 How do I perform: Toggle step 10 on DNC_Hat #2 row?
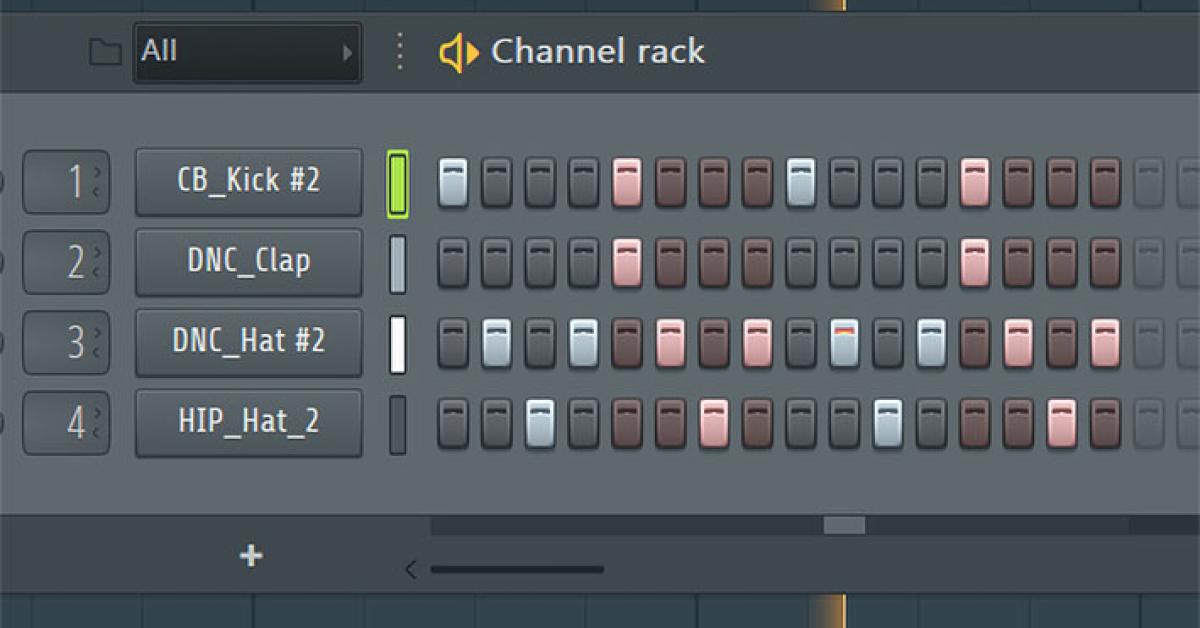(845, 342)
